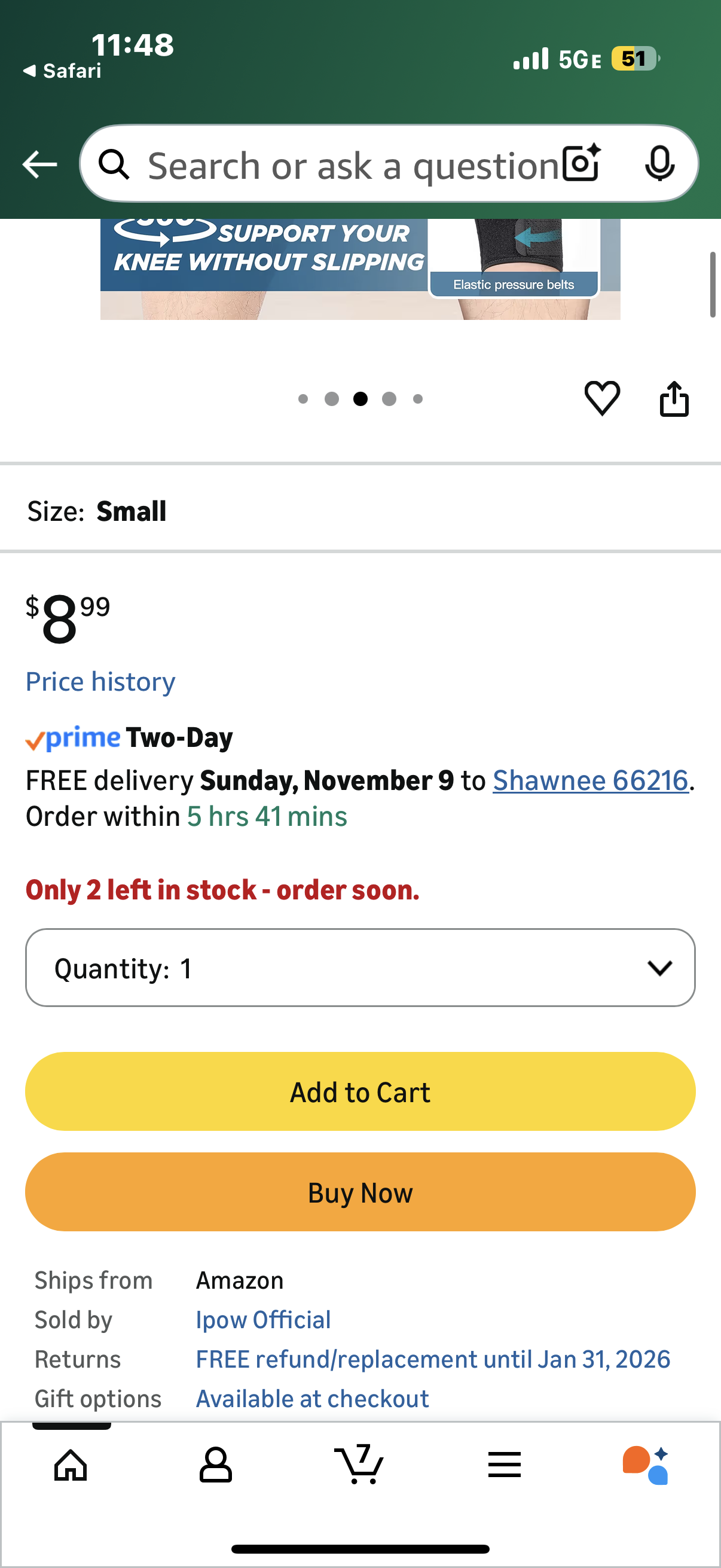Screen dimensions: 721x1568
Task: Tap the microphone voice search icon
Action: click(659, 163)
